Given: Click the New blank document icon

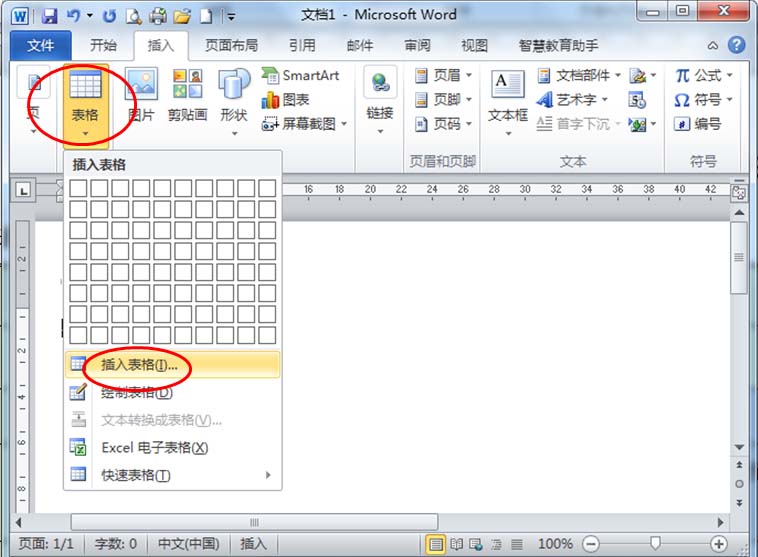Looking at the screenshot, I should click(206, 16).
